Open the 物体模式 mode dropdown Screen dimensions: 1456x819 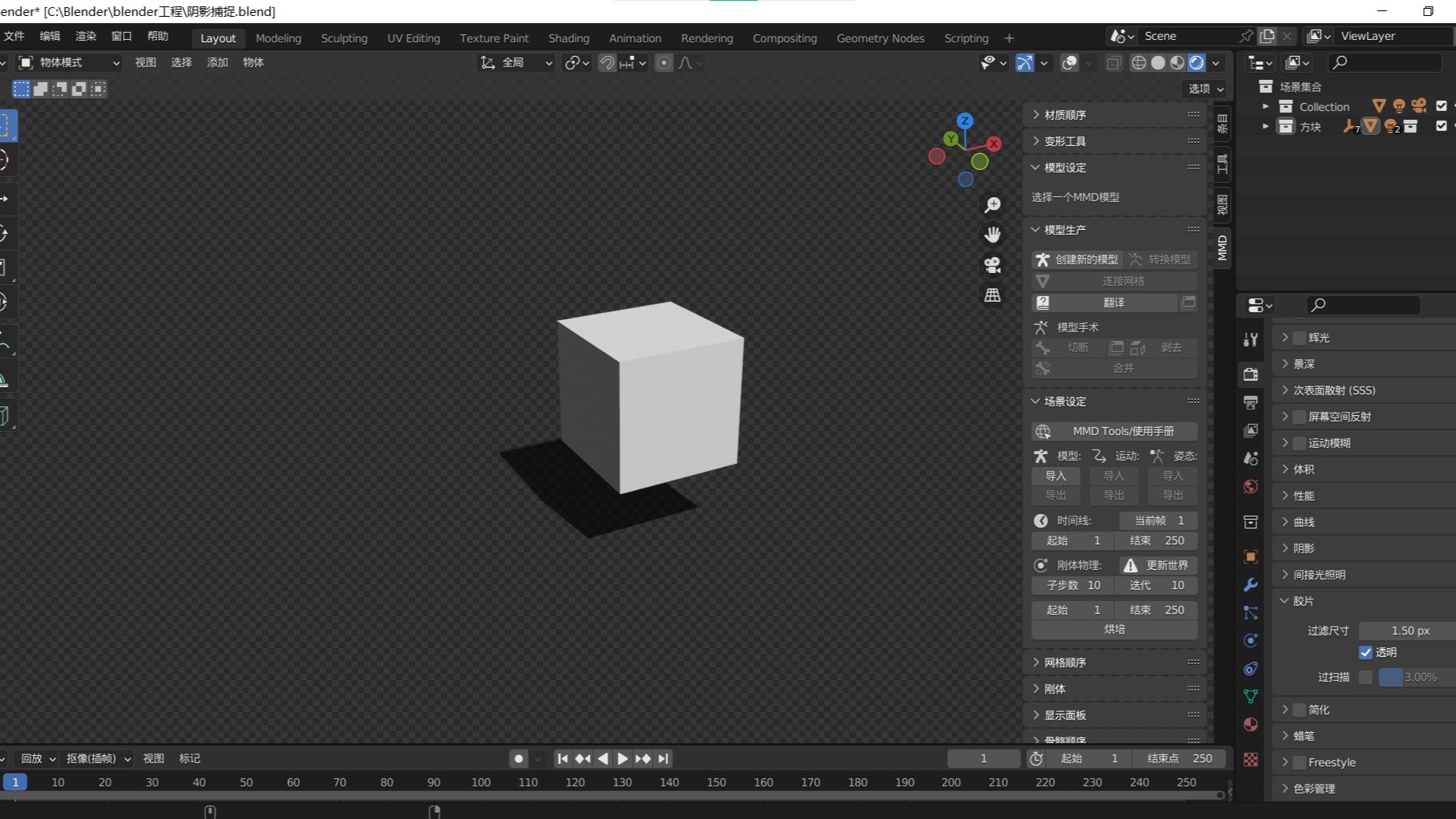69,62
